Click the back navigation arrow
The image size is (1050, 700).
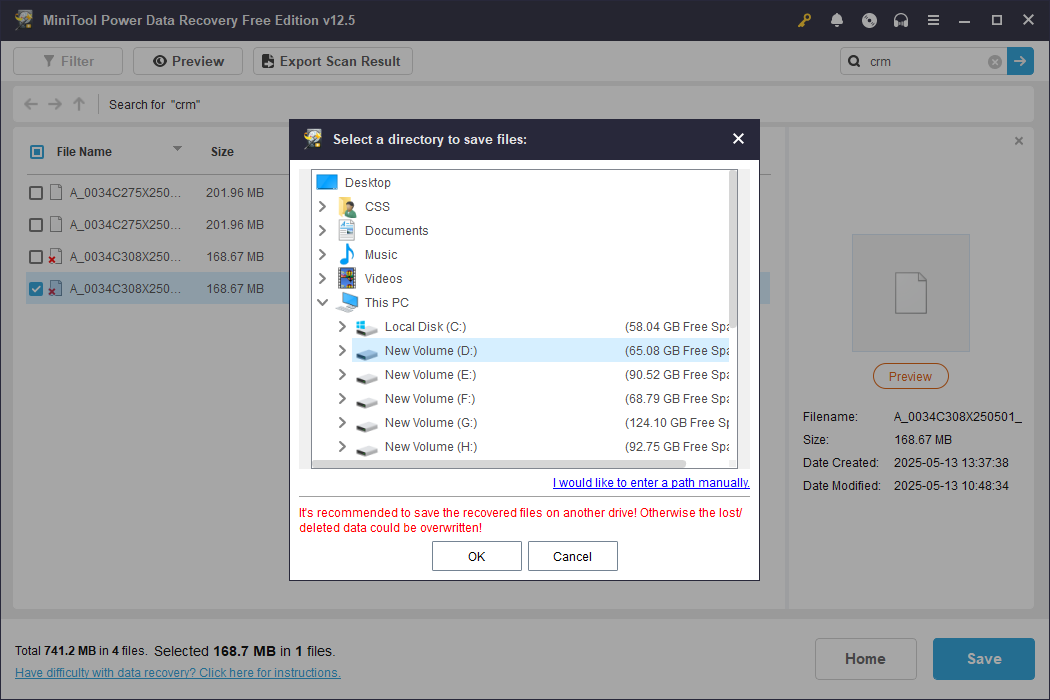point(30,103)
